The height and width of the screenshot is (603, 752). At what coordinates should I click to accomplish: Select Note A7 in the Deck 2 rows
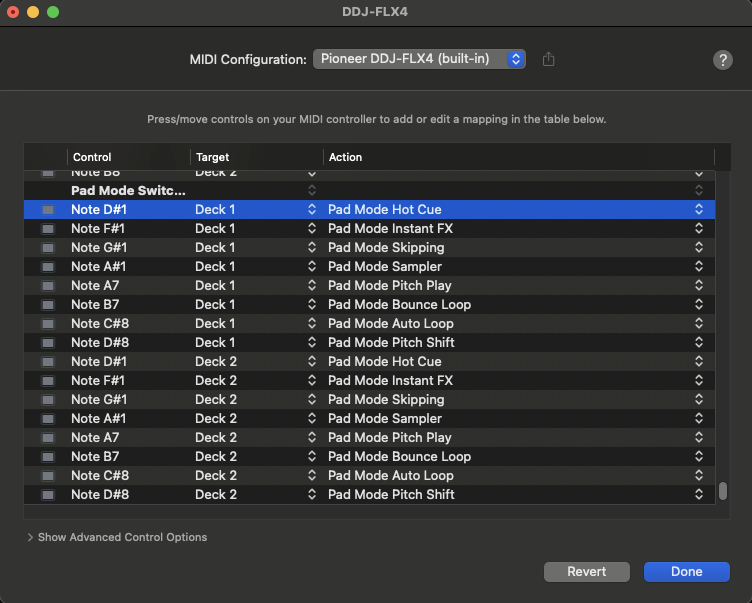[x=95, y=437]
